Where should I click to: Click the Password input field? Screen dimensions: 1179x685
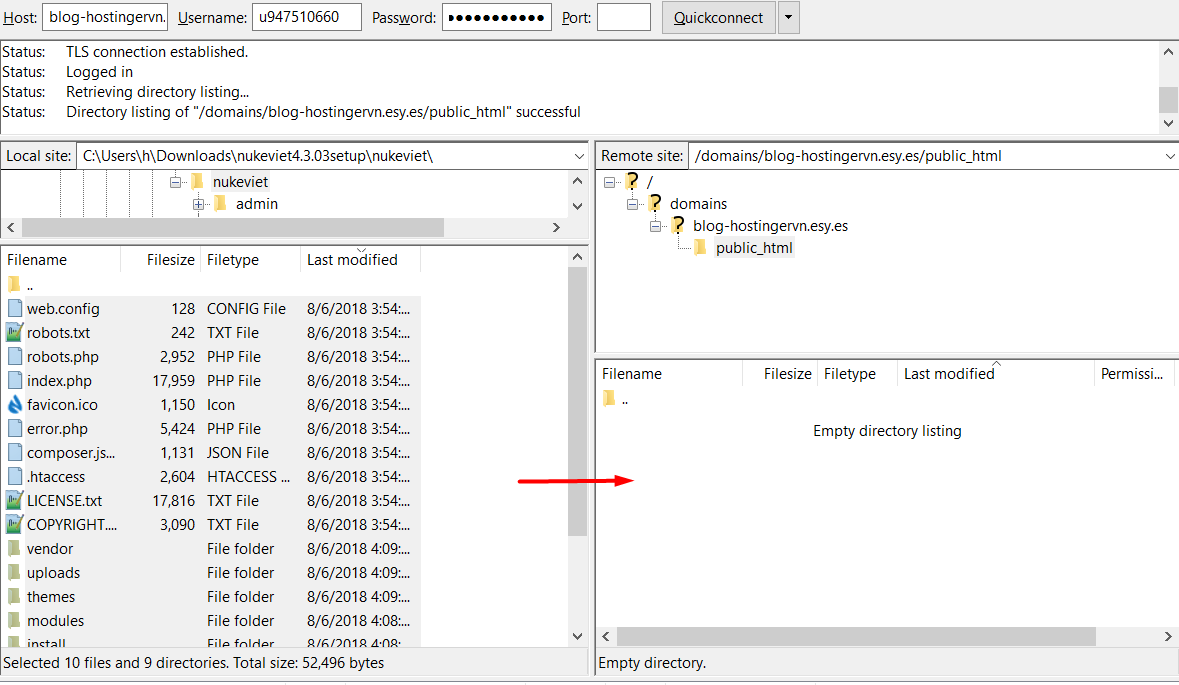[497, 17]
